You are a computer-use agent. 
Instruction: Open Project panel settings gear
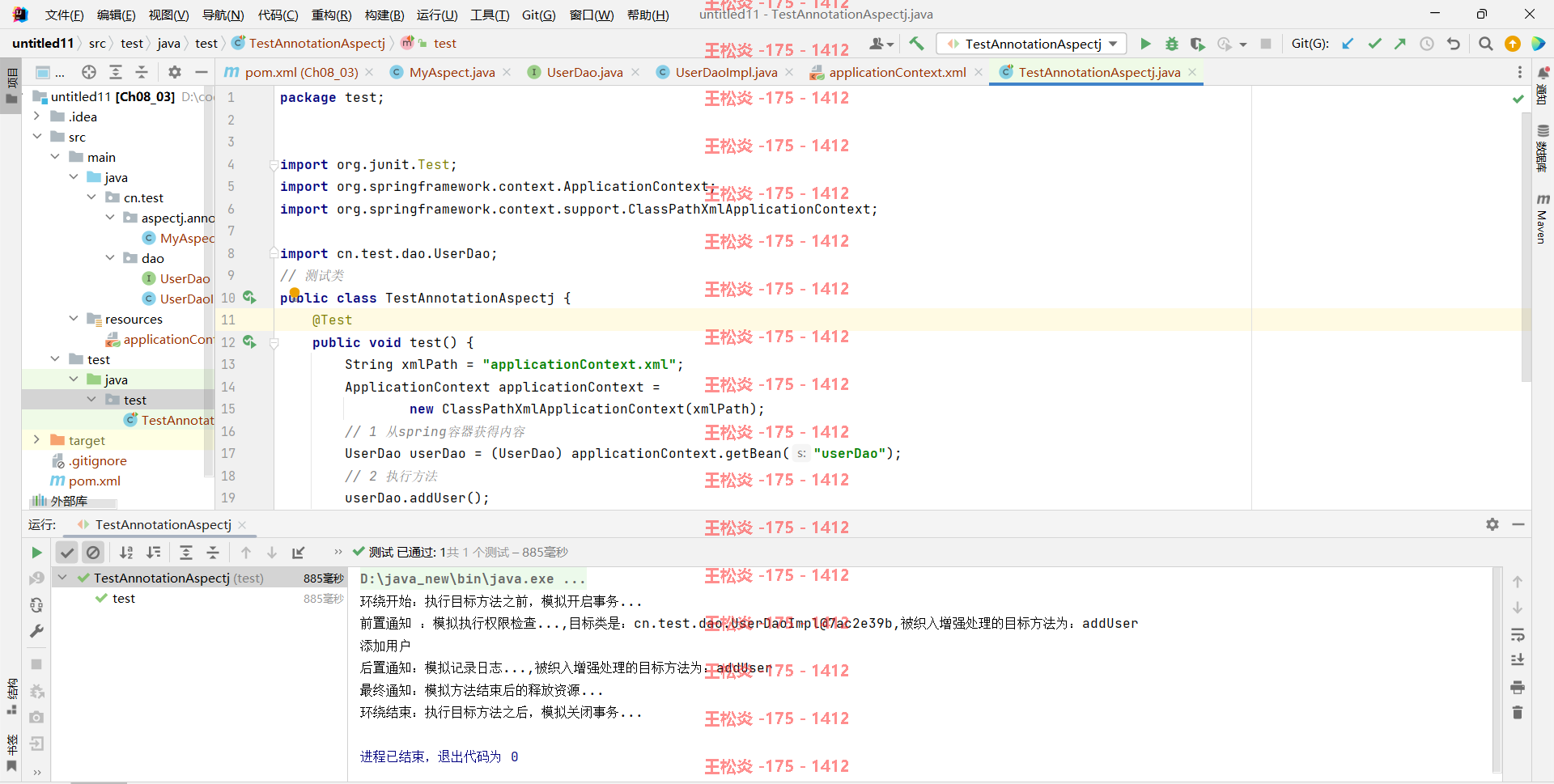175,72
